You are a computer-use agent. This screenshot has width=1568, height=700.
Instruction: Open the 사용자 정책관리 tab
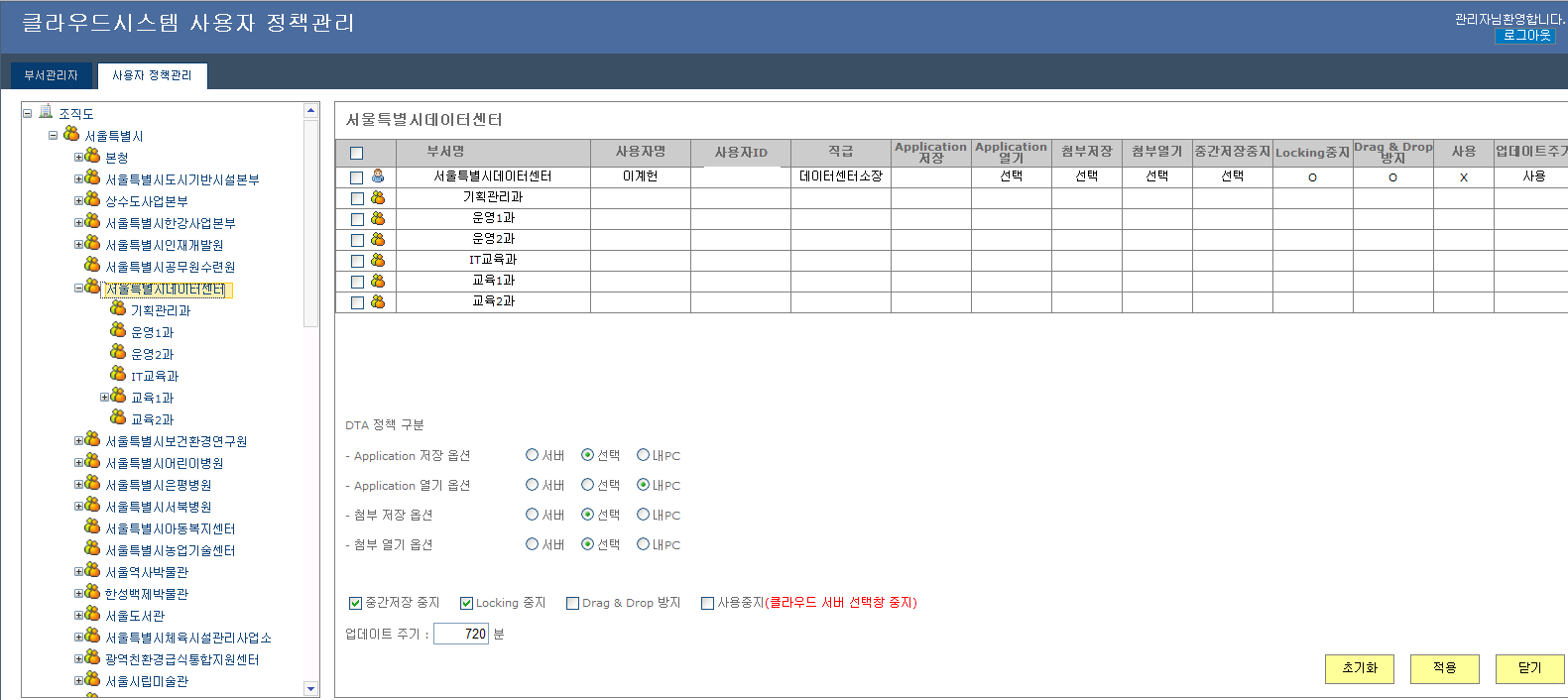(x=152, y=75)
